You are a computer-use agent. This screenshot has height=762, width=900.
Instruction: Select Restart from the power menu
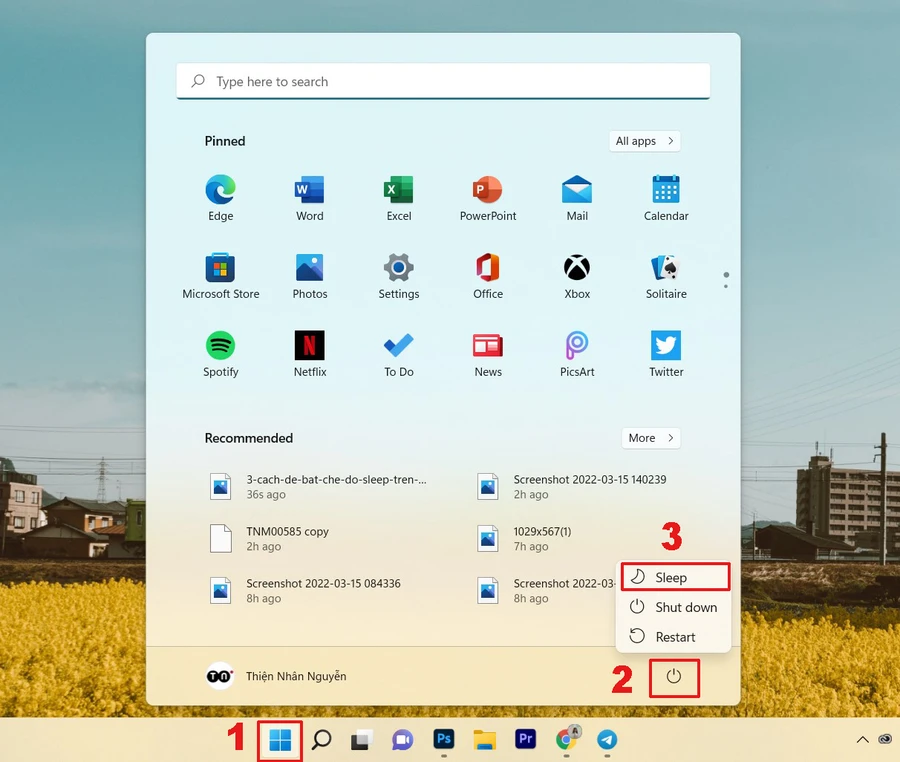pyautogui.click(x=673, y=637)
